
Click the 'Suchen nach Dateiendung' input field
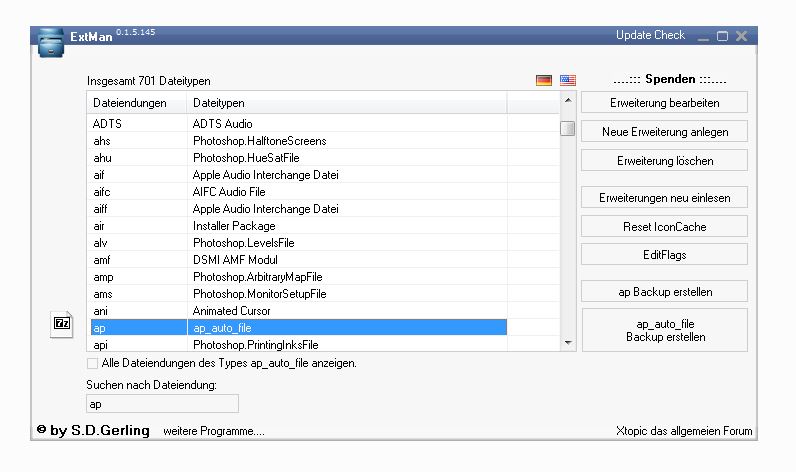point(162,404)
